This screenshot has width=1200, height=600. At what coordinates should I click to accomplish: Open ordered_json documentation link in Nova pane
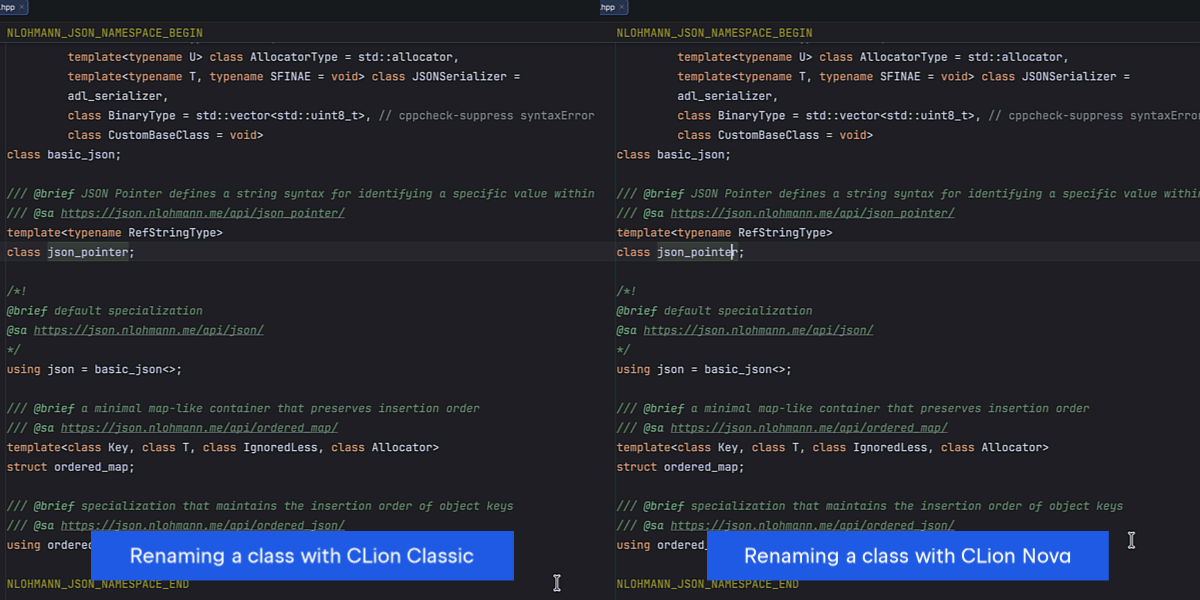point(812,525)
